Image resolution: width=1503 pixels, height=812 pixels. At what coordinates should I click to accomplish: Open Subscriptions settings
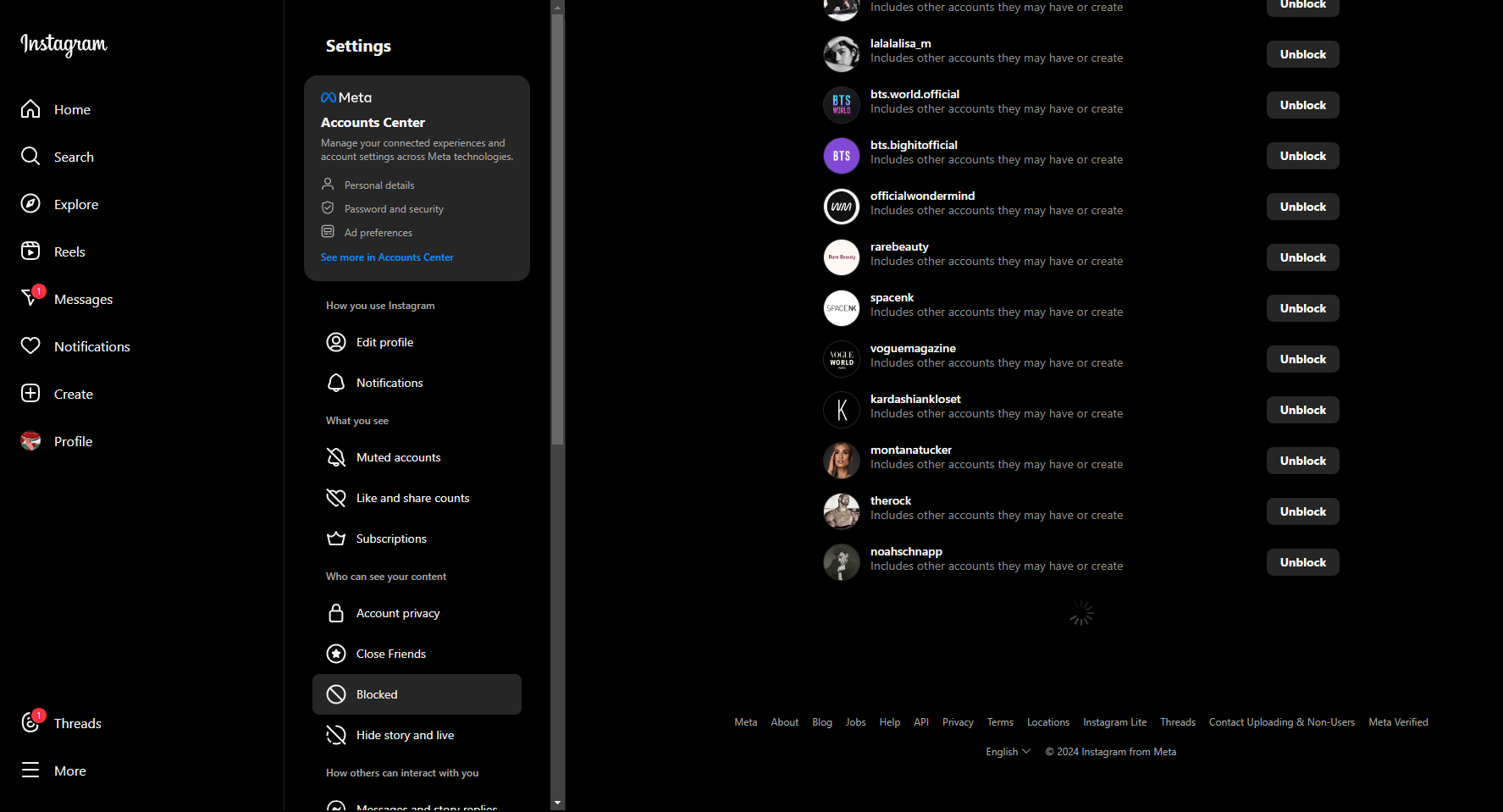pos(417,539)
